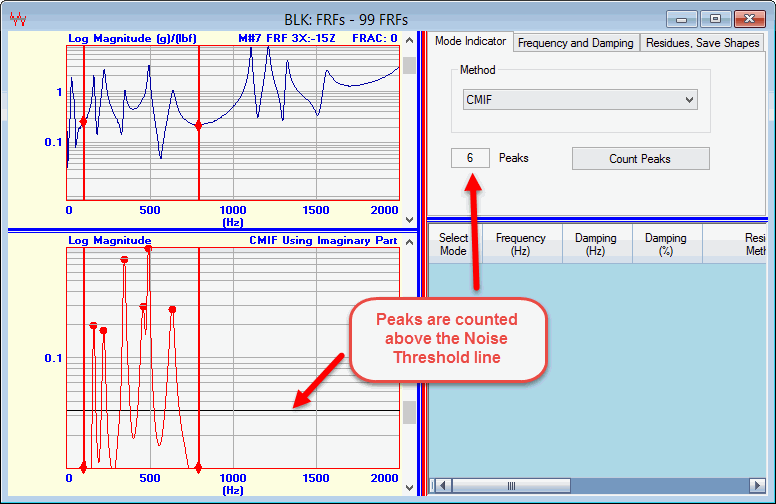Screen dimensions: 776x504
Task: Click the scroll down arrow of FRF graph
Action: pos(409,220)
